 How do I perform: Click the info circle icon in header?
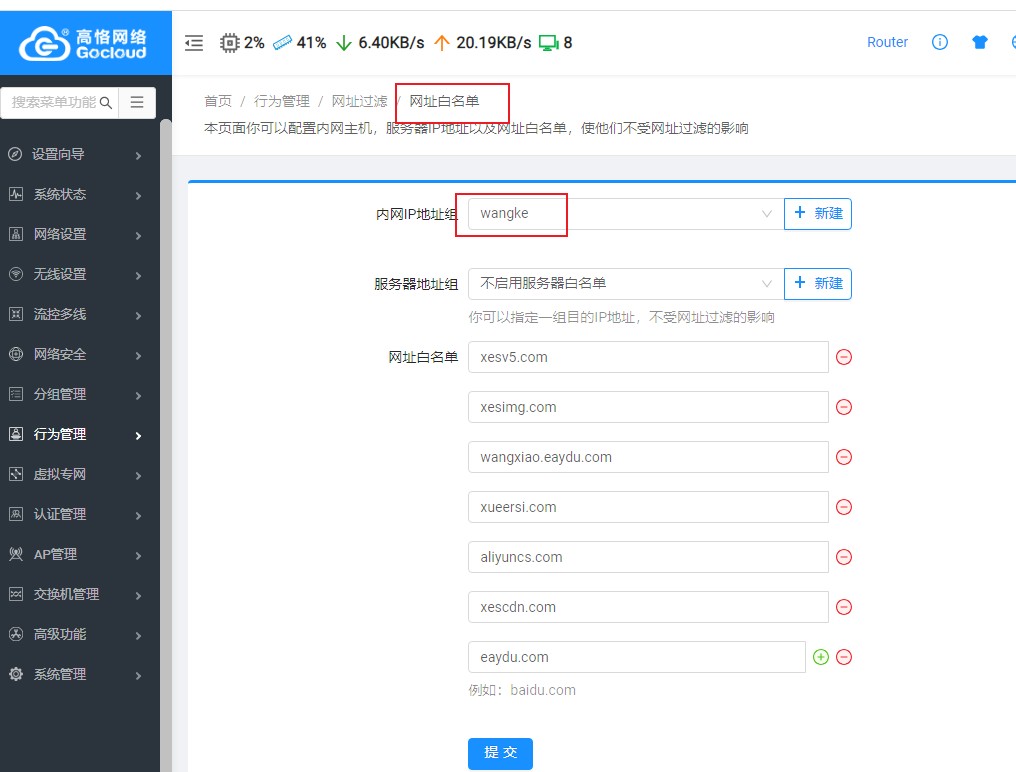click(x=939, y=42)
